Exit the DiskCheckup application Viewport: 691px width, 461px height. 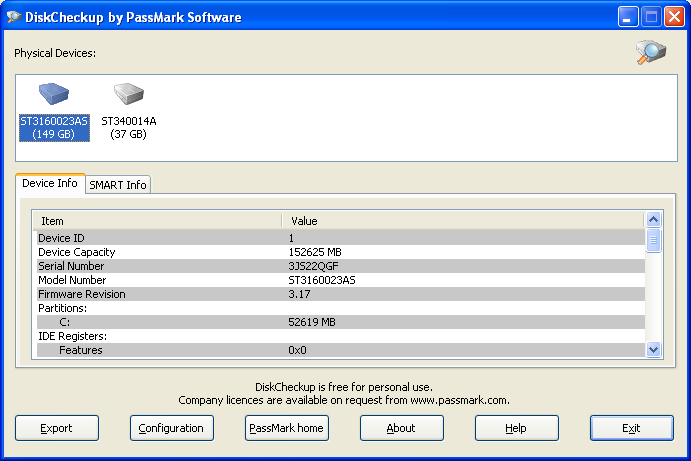coord(631,428)
